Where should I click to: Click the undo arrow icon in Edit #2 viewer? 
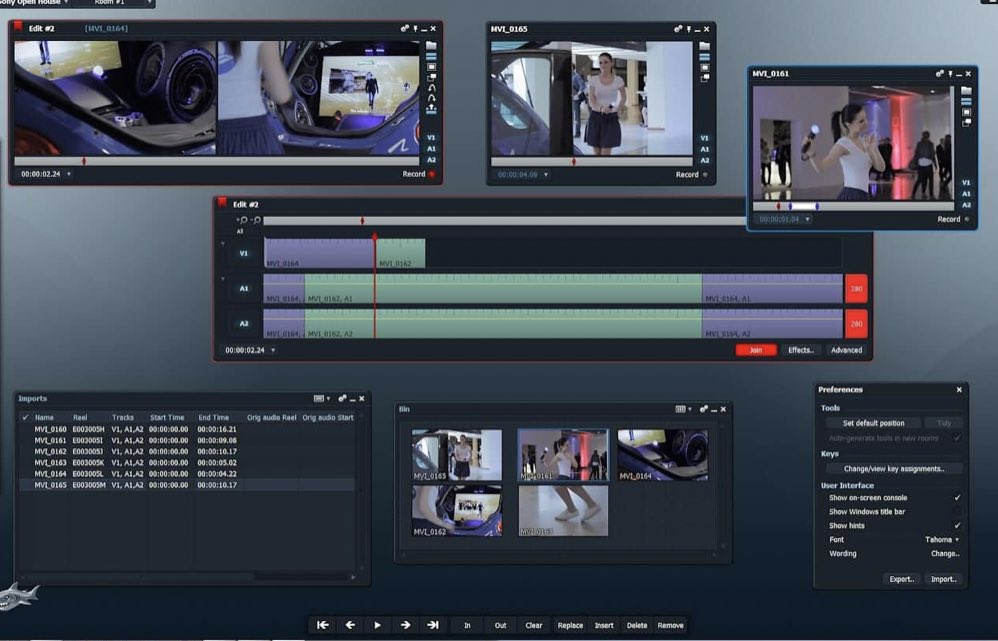432,88
